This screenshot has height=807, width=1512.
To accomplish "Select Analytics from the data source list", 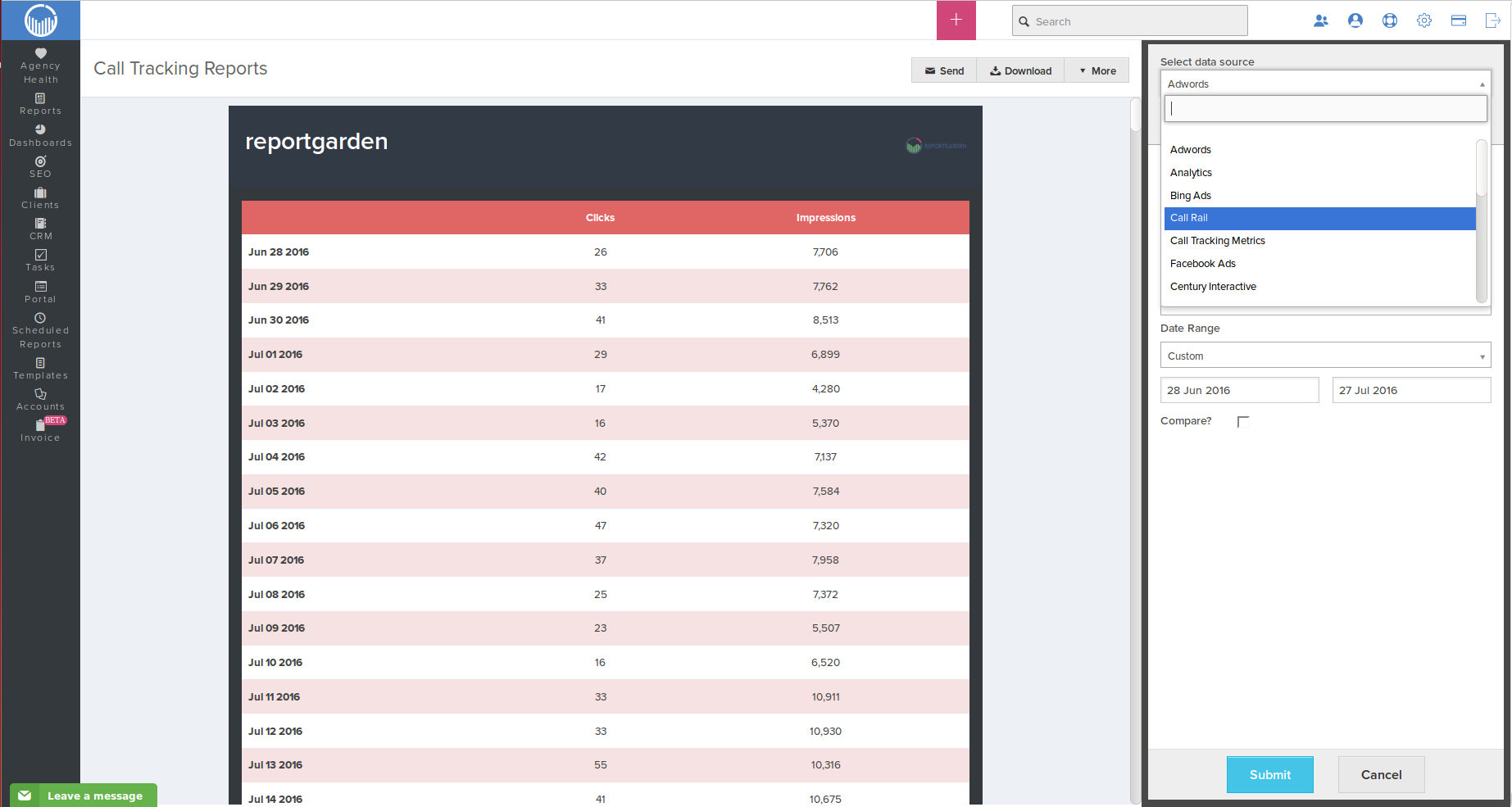I will pos(1319,173).
